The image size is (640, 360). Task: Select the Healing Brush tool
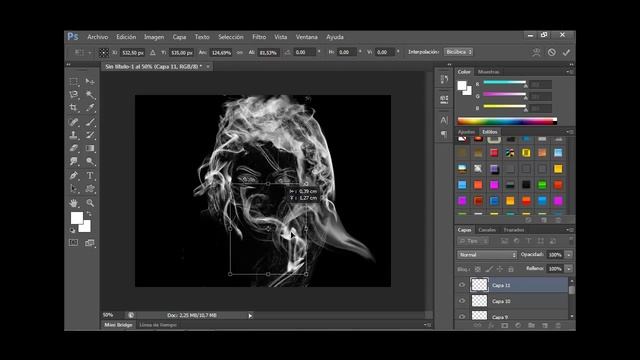pos(73,122)
